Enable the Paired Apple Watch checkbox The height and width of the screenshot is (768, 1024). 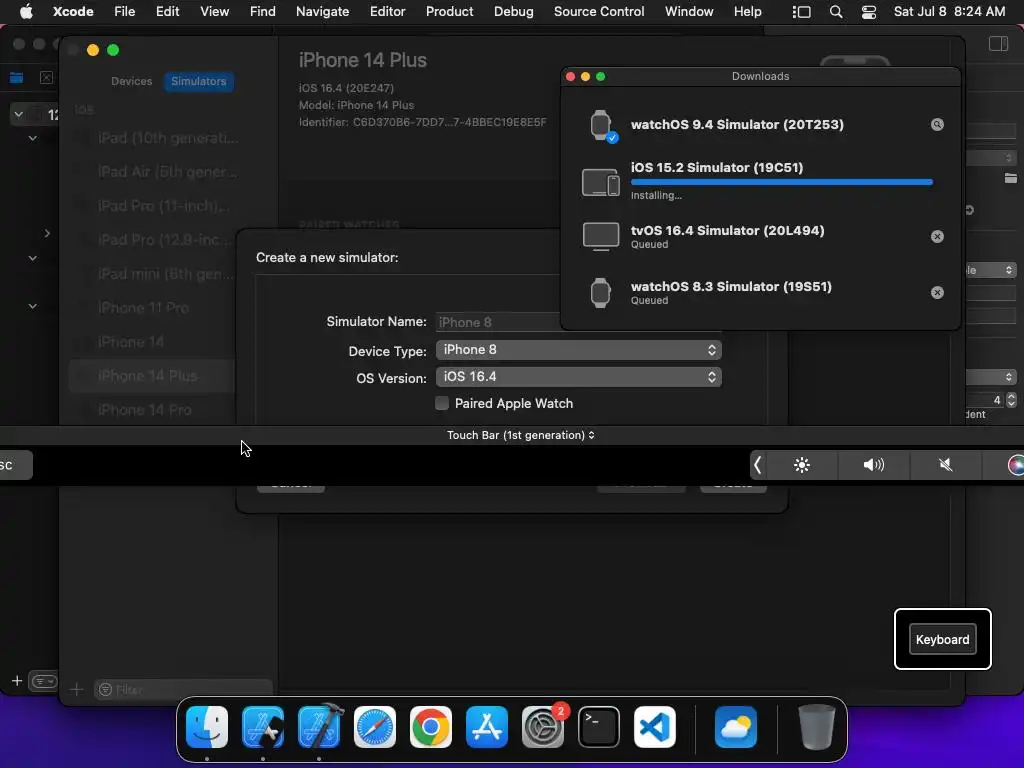tap(442, 403)
